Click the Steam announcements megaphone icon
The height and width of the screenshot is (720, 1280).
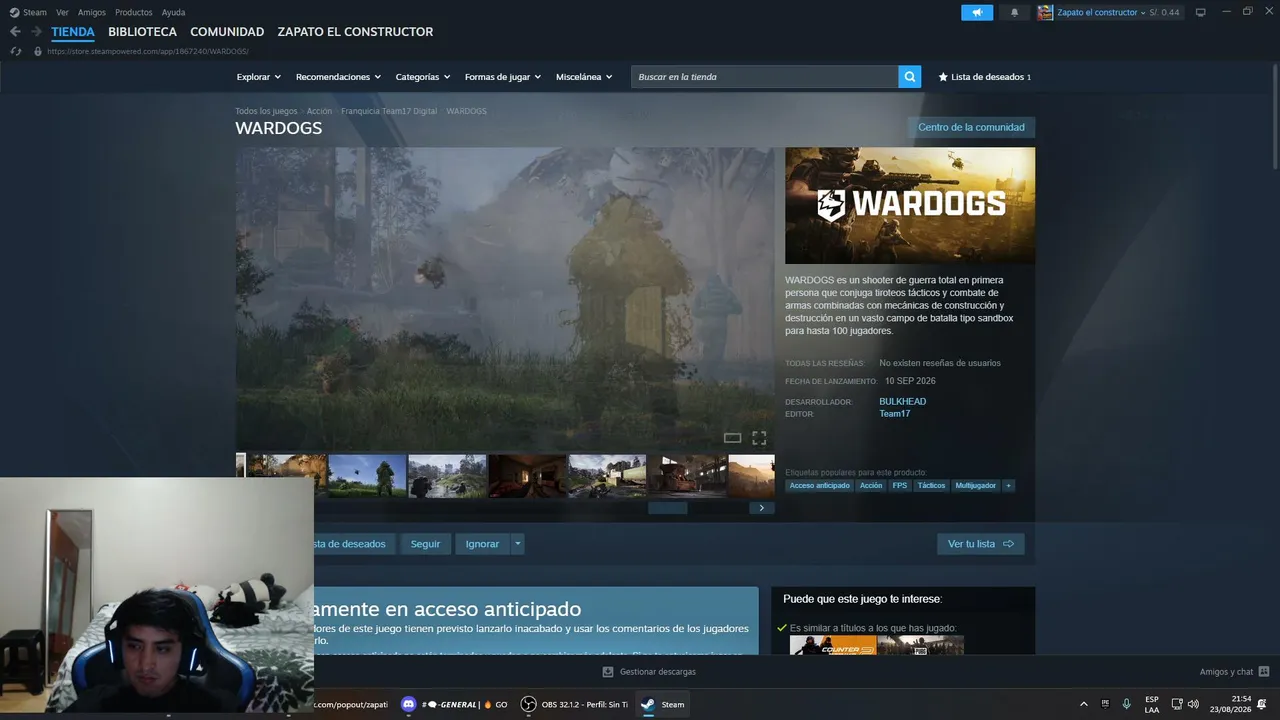coord(977,13)
